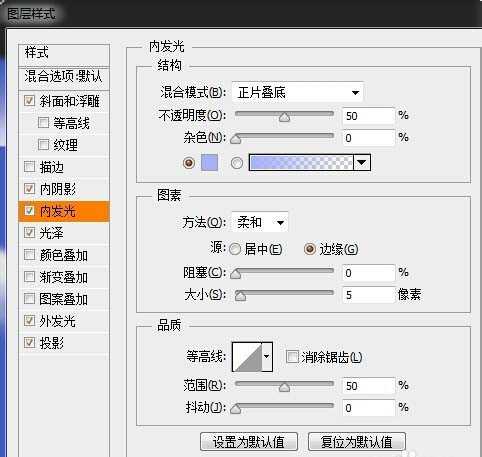Uncheck the 内发光 checkbox

[29, 211]
